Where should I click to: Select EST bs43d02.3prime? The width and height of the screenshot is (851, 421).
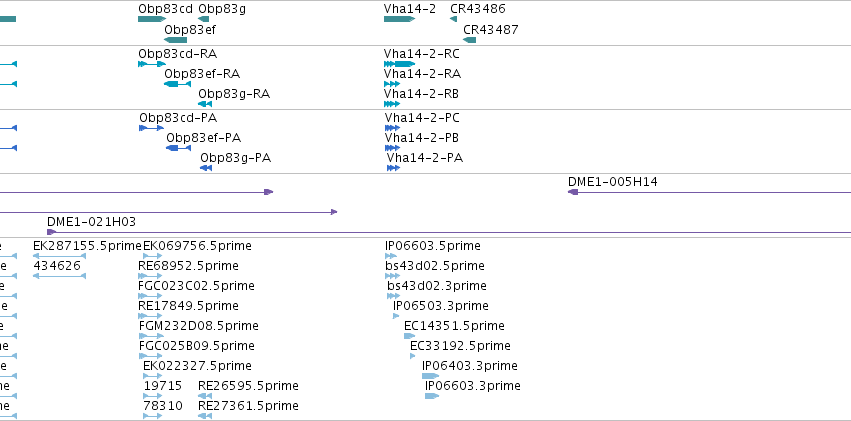(x=393, y=296)
